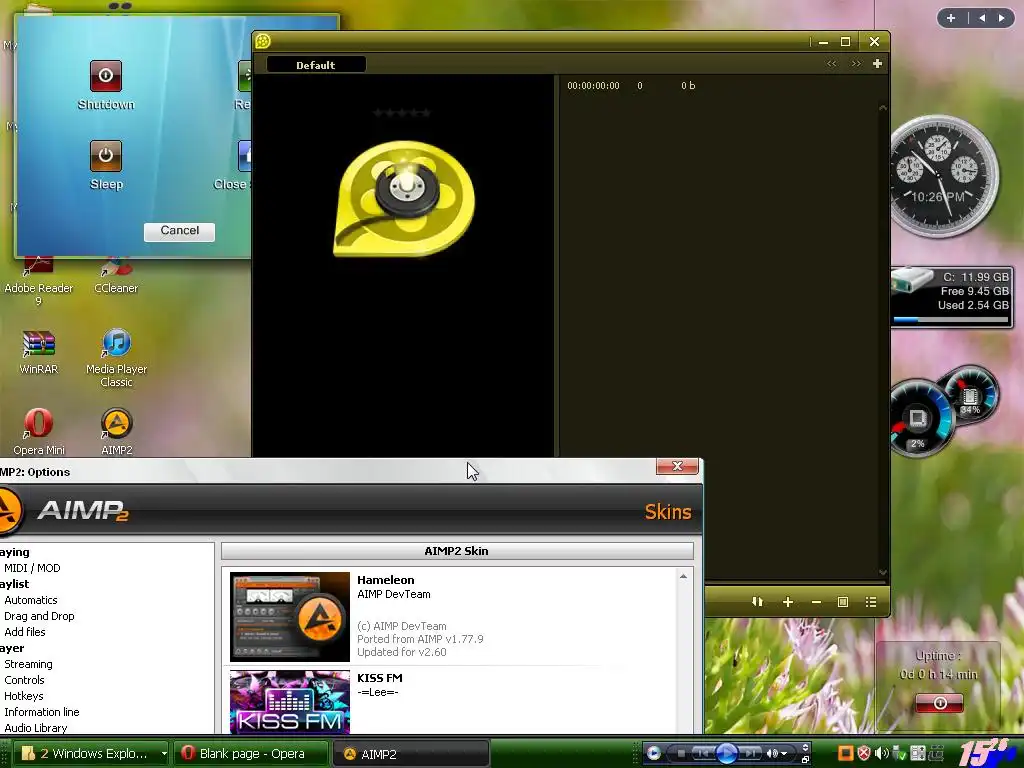
Task: Open WinRAR desktop icon
Action: (x=39, y=352)
